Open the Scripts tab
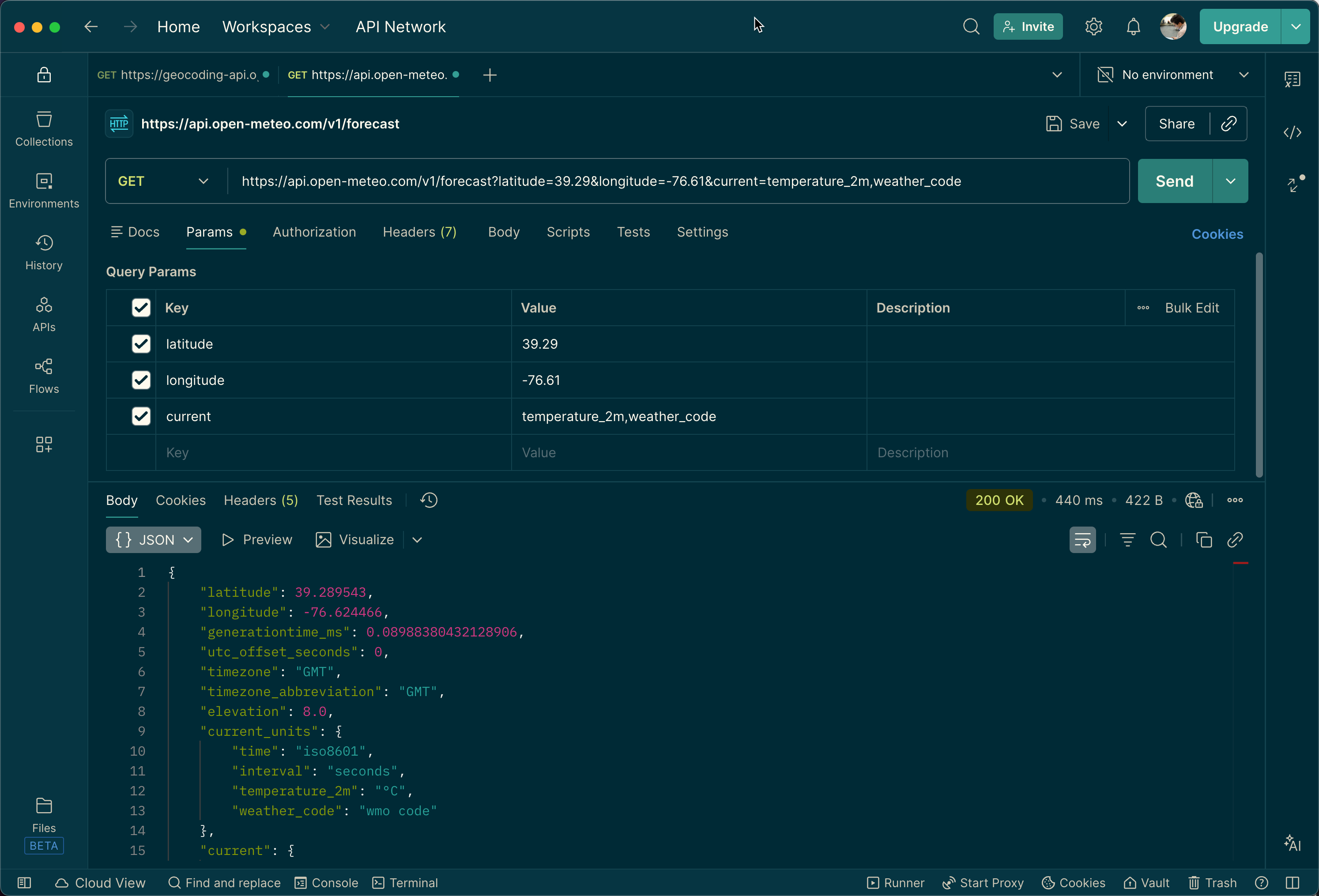The width and height of the screenshot is (1319, 896). pos(568,232)
